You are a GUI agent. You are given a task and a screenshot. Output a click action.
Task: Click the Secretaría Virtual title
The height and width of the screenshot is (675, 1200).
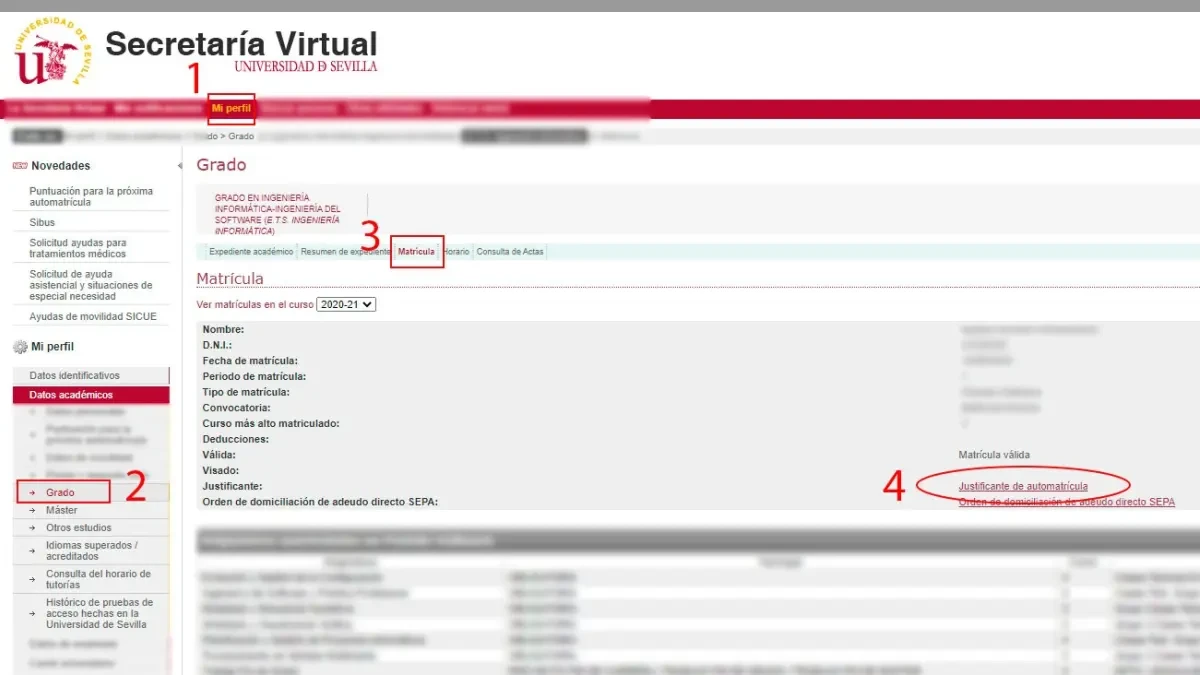241,44
